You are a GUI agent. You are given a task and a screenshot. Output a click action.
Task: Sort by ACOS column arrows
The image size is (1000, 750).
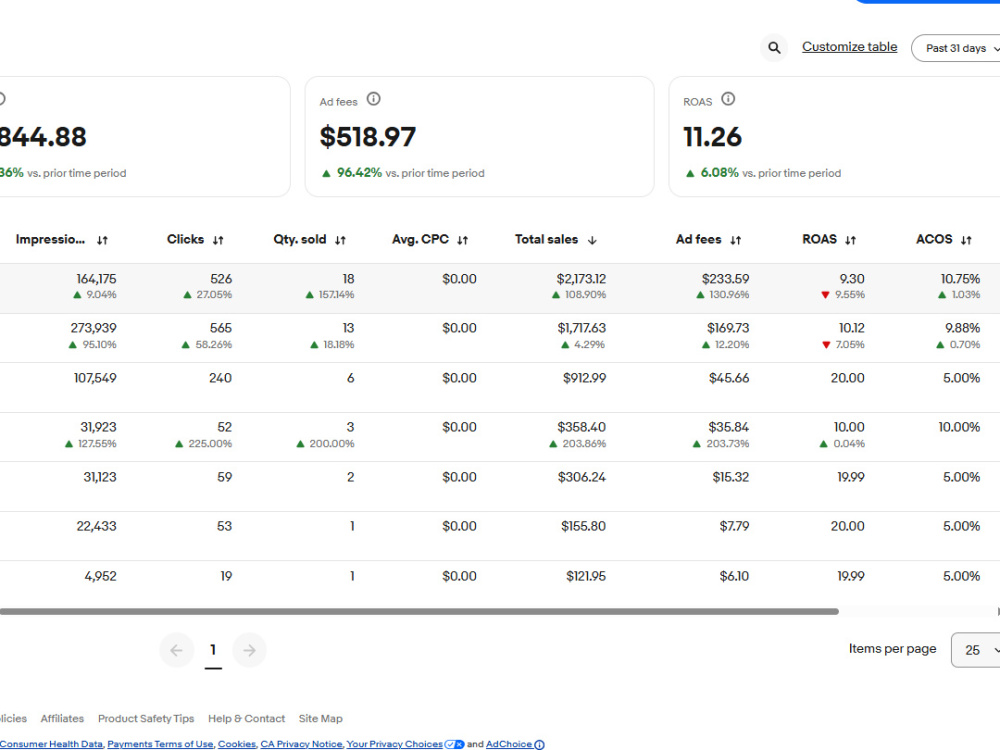pyautogui.click(x=966, y=240)
